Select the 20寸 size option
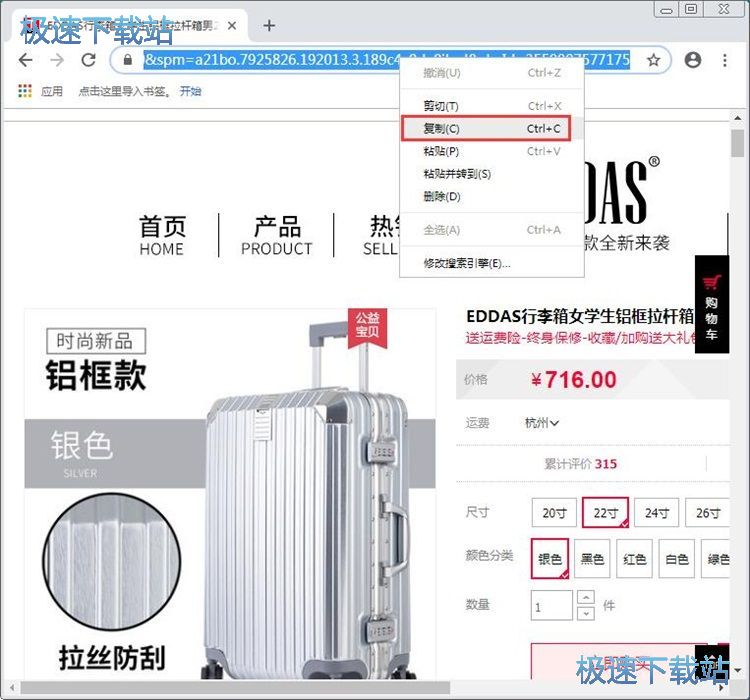 pyautogui.click(x=554, y=512)
